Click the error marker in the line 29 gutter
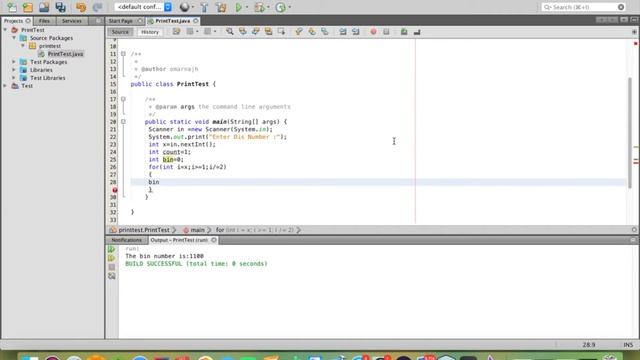Viewport: 640px width, 360px height. (x=115, y=190)
